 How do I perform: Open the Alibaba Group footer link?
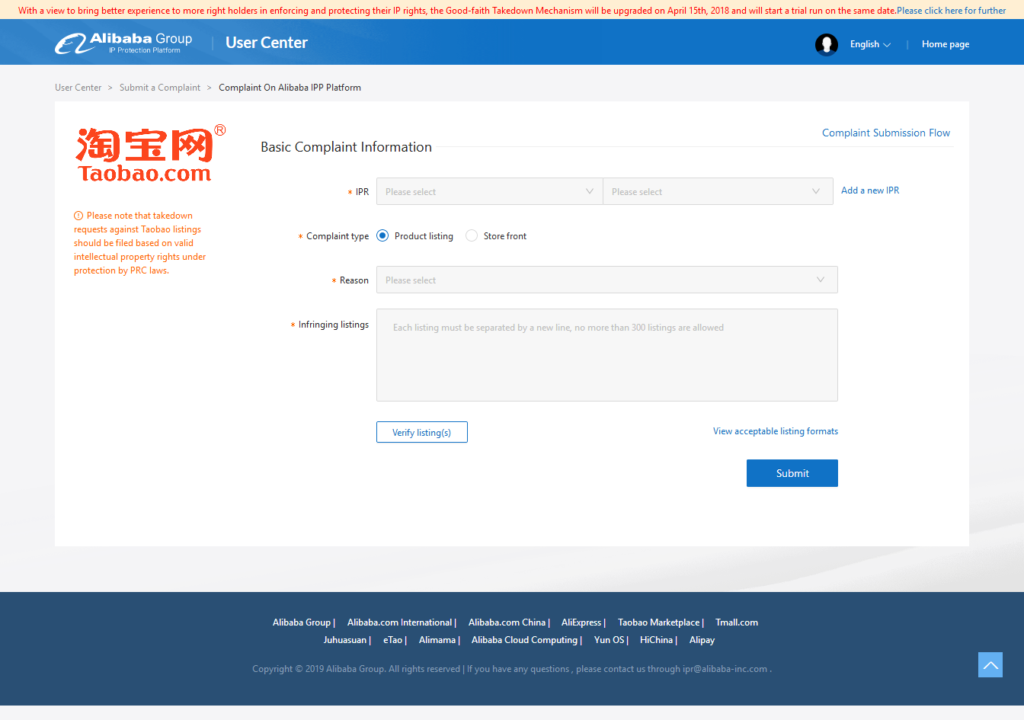302,623
